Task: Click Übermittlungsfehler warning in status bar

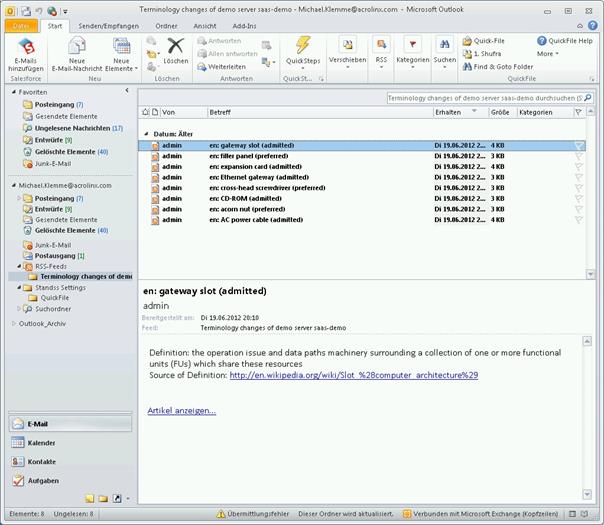Action: [x=253, y=514]
